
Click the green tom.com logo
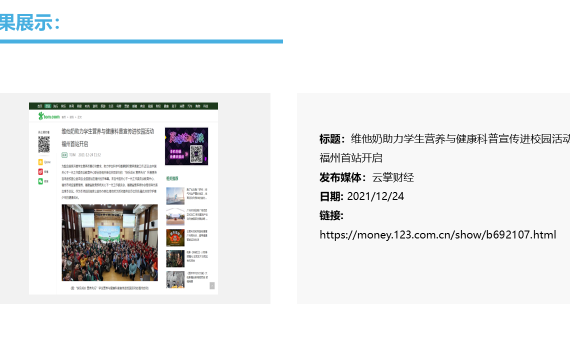[49, 116]
